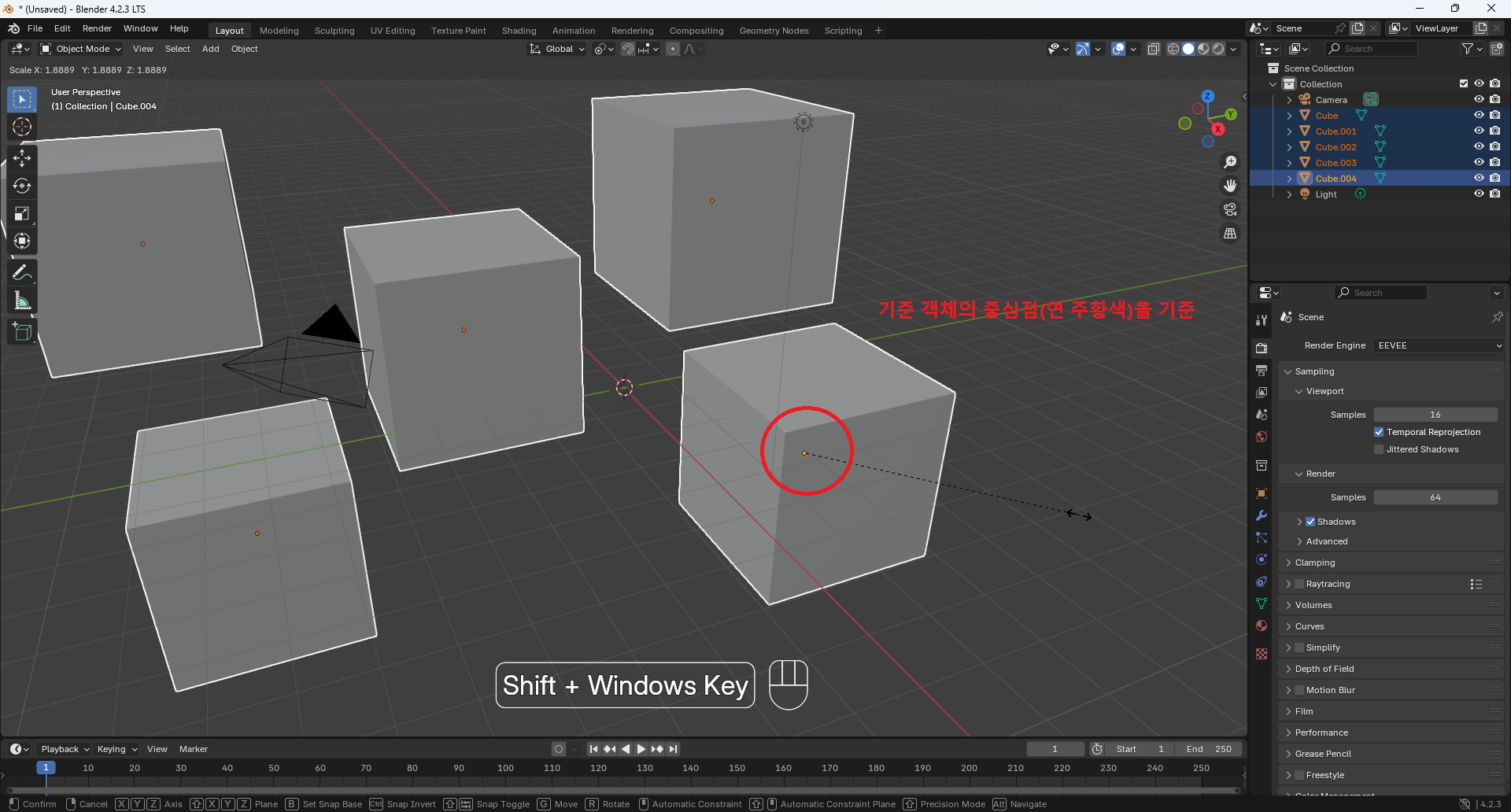Click the red X axis gizmo

1217,129
